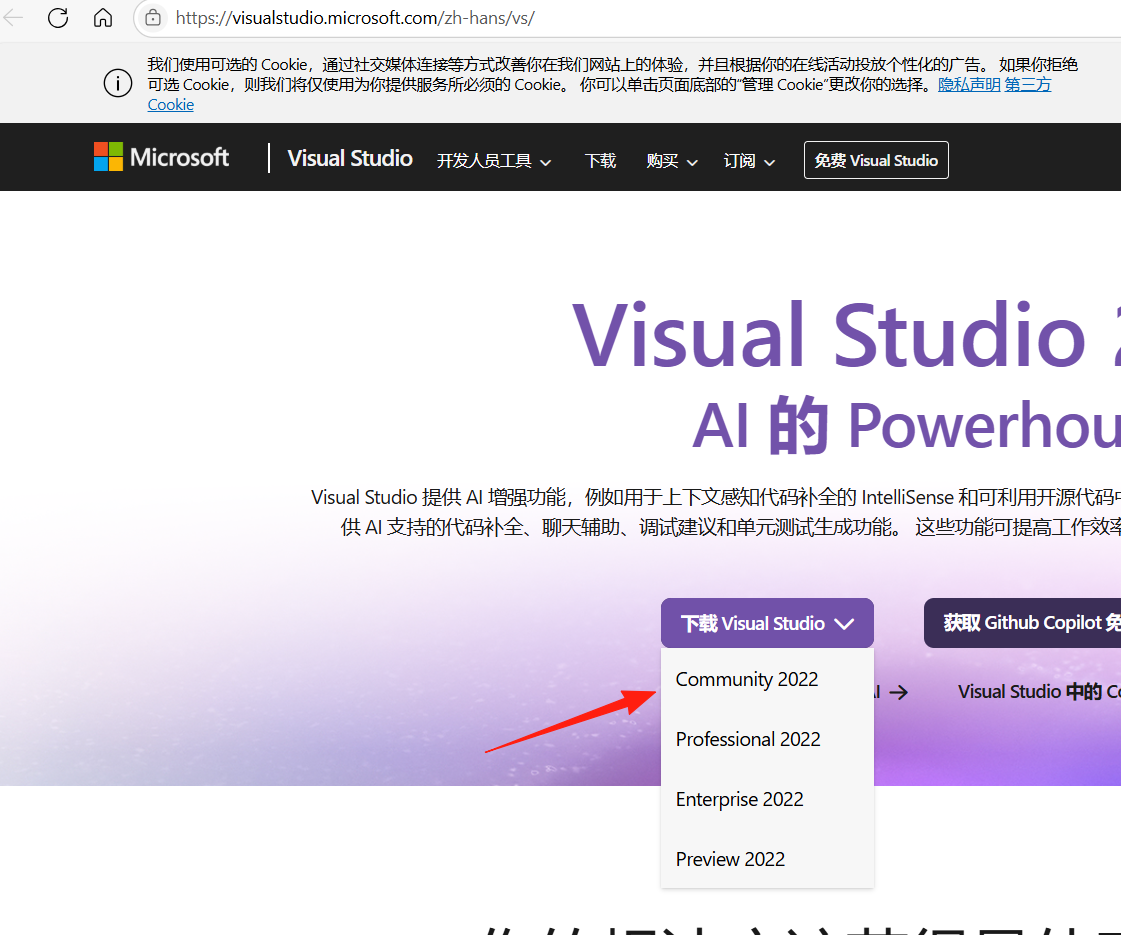Click arrow icon beside Community 2022 menu

click(898, 692)
